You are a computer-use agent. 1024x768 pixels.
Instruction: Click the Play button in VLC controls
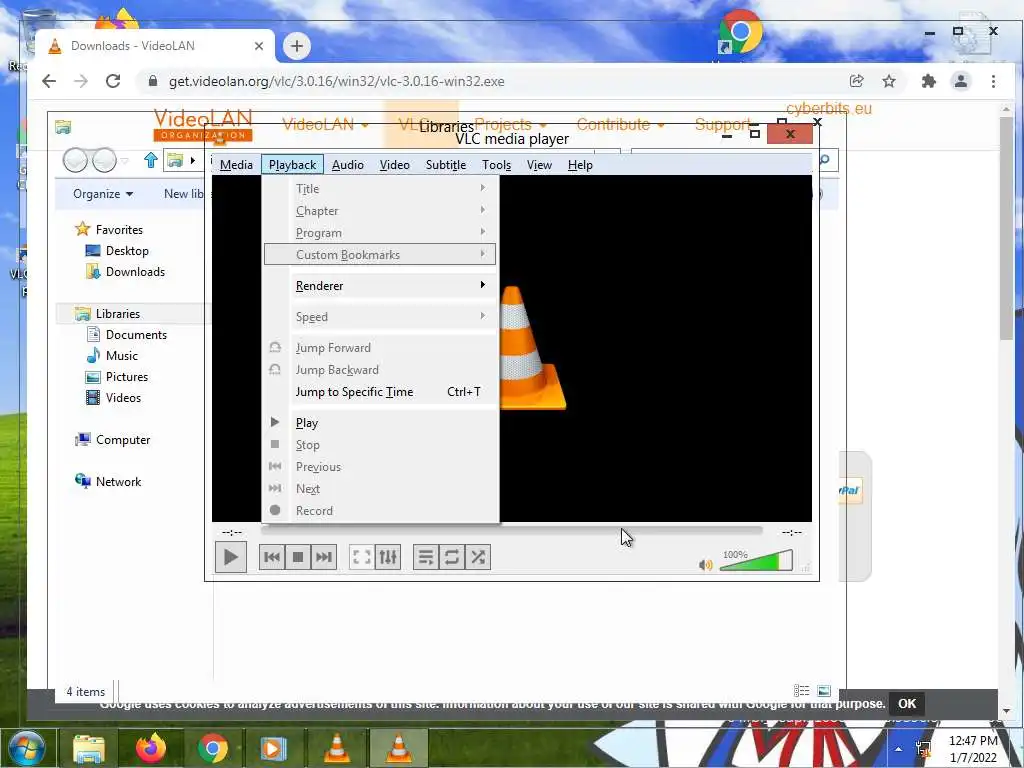click(231, 557)
